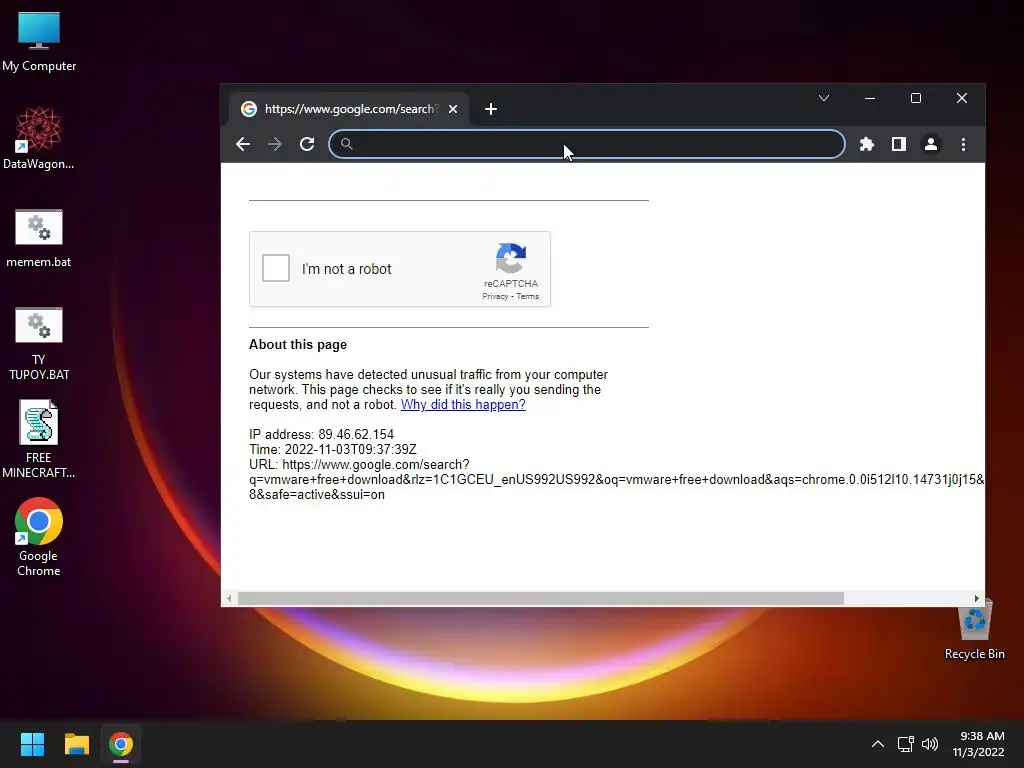Viewport: 1024px width, 768px height.
Task: Click the search magnifier in the address bar
Action: point(347,144)
